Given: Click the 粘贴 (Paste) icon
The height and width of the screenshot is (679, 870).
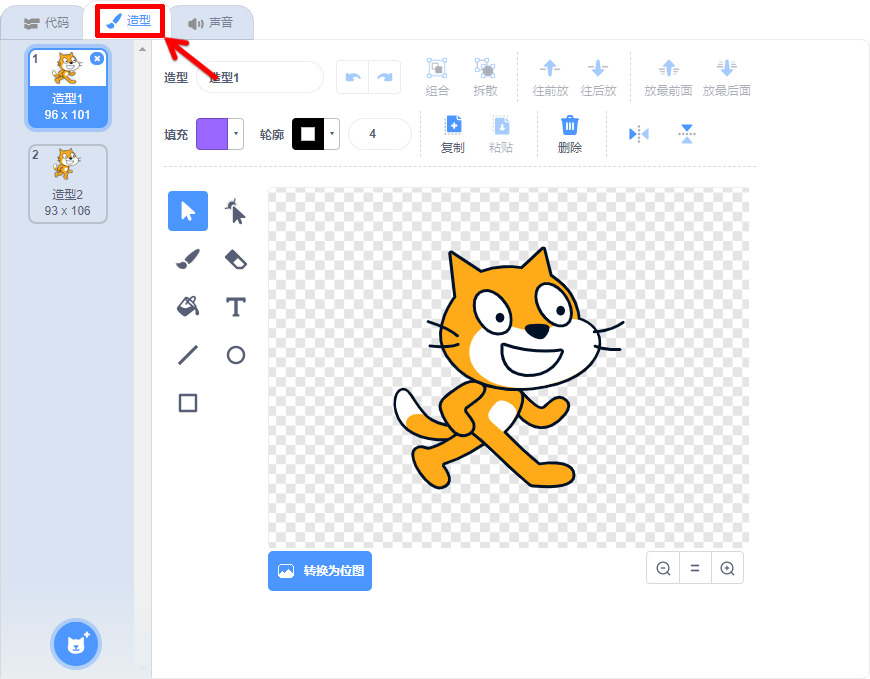Looking at the screenshot, I should (x=501, y=125).
